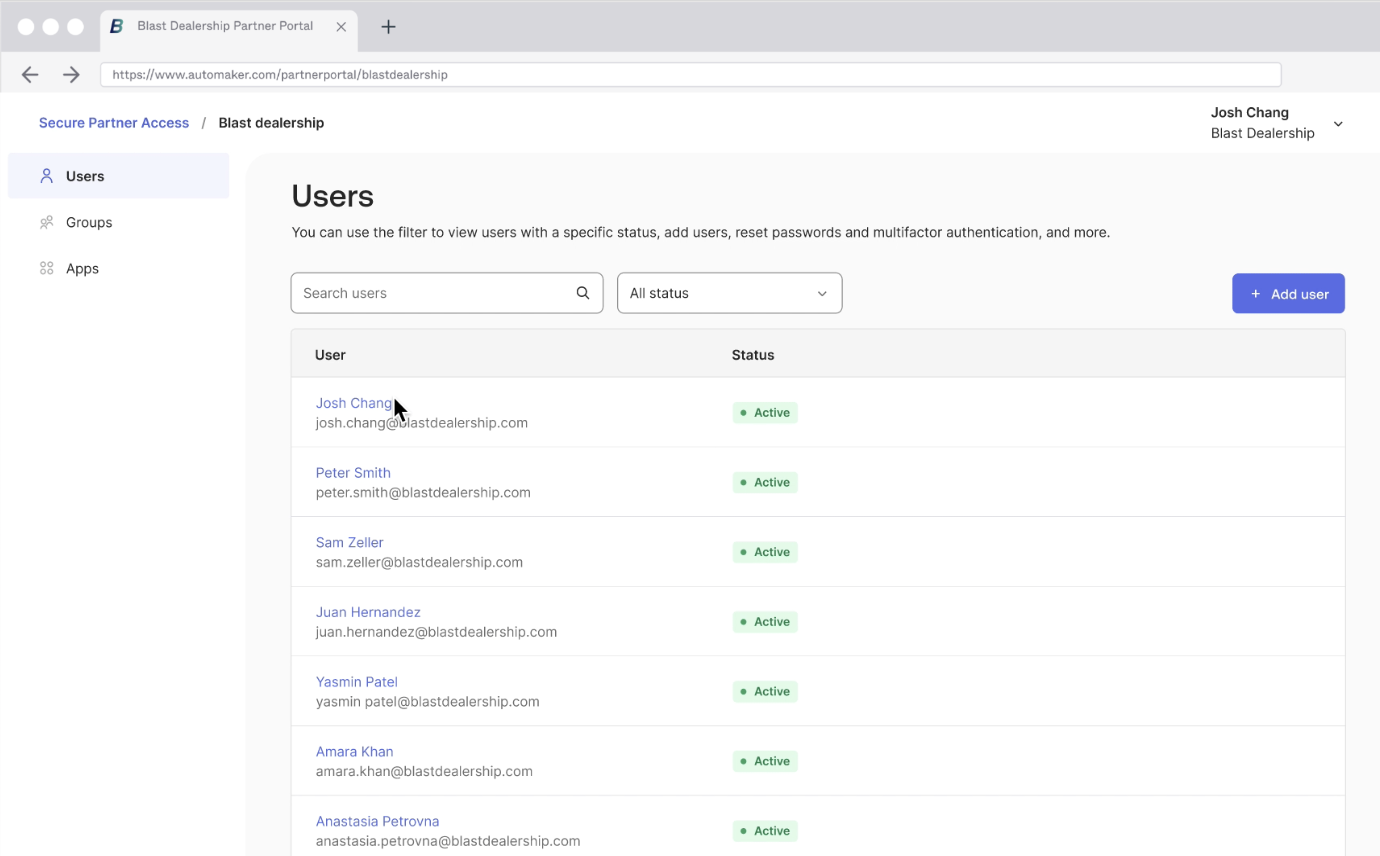This screenshot has width=1380, height=856.
Task: Click the browser back arrow
Action: click(x=29, y=74)
